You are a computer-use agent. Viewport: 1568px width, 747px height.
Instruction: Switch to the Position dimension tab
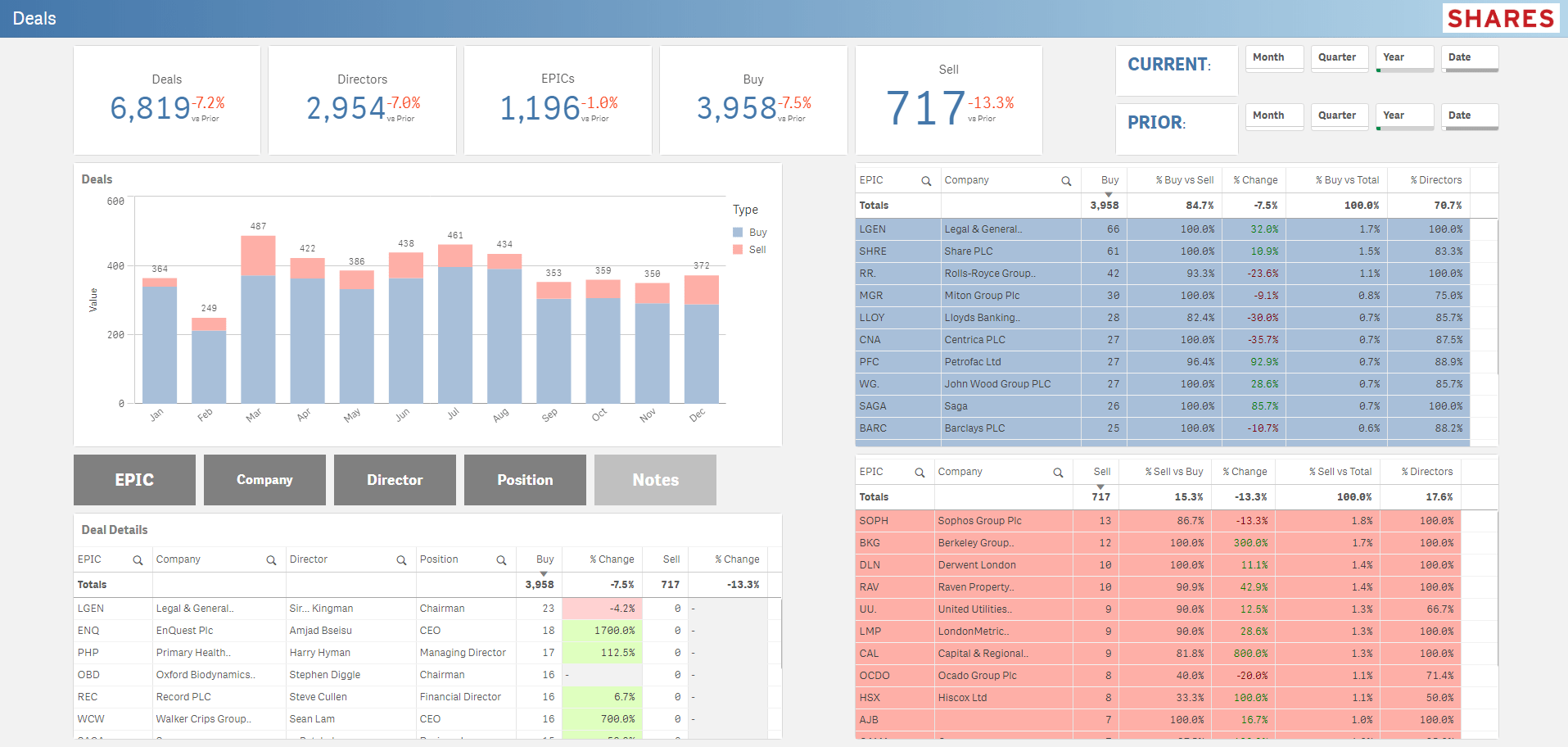coord(525,480)
